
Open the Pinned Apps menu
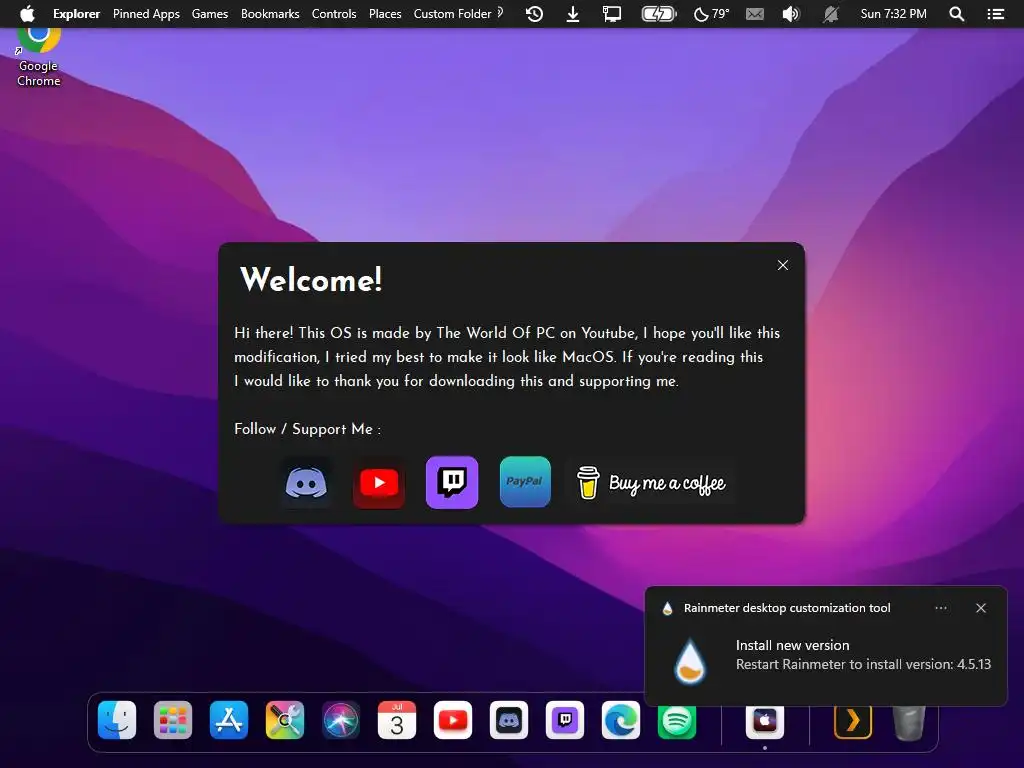click(x=146, y=14)
